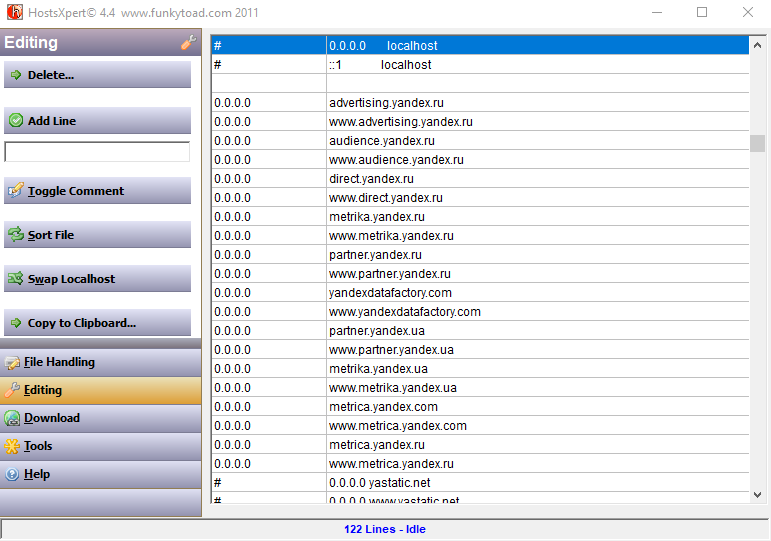The image size is (771, 541).
Task: Select the www.metrika.yandex.ru entry
Action: pos(480,236)
